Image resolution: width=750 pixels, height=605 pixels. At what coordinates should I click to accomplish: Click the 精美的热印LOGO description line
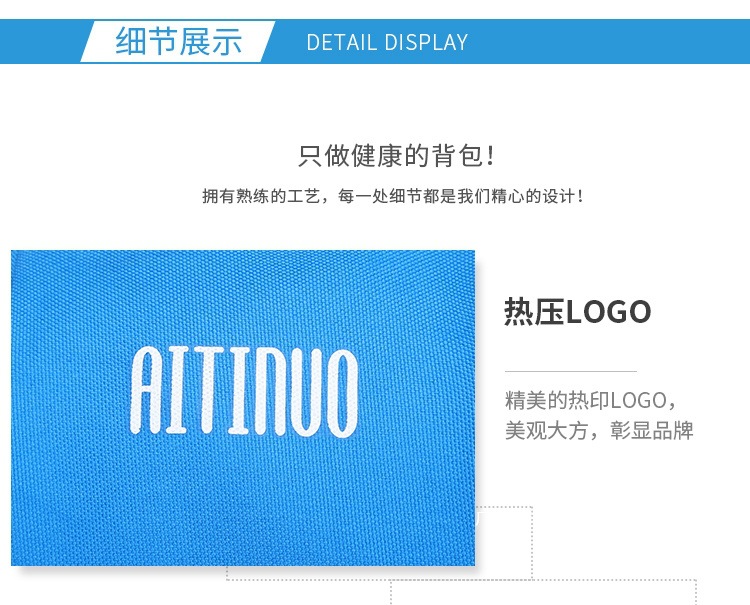click(x=591, y=400)
